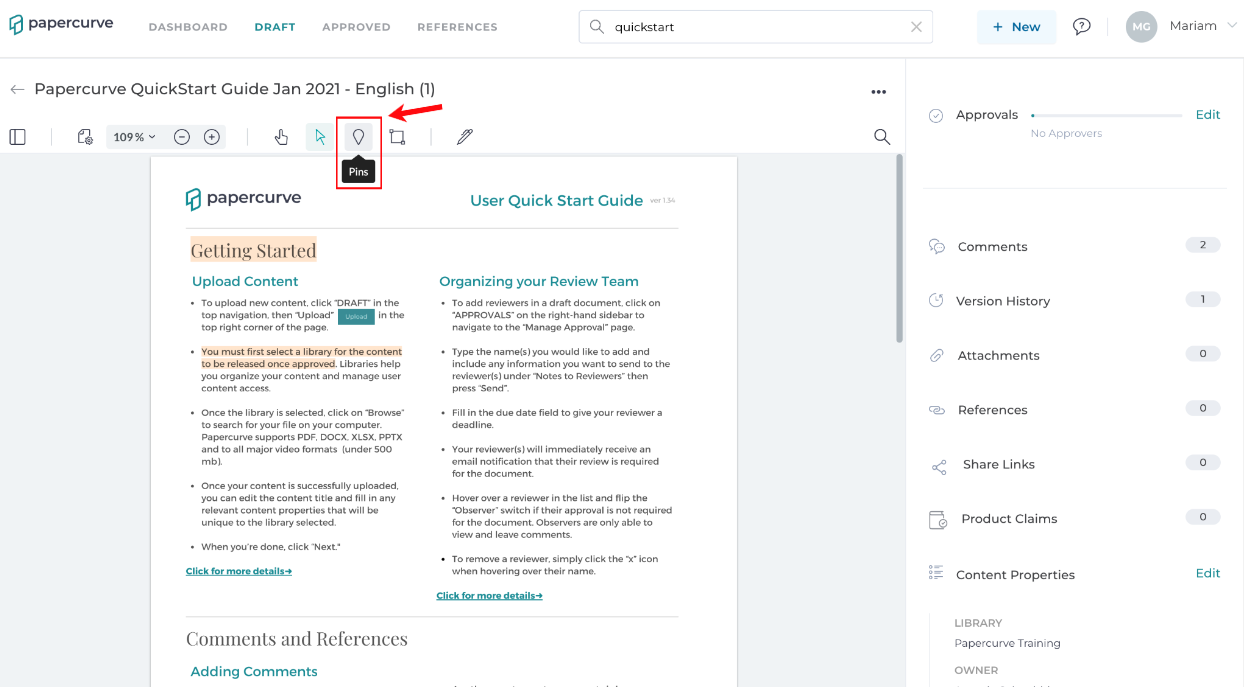Screen dimensions: 1246x687
Task: Click the Papercurve logo
Action: (x=61, y=24)
